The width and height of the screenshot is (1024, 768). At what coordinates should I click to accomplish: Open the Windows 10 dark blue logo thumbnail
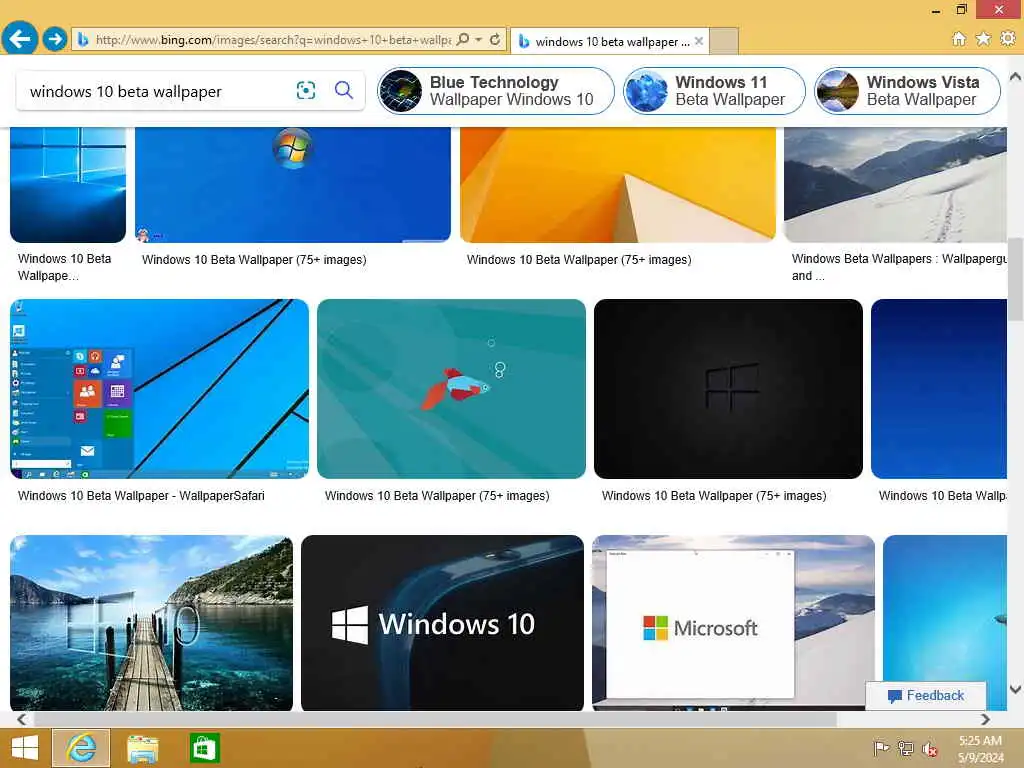click(x=442, y=623)
